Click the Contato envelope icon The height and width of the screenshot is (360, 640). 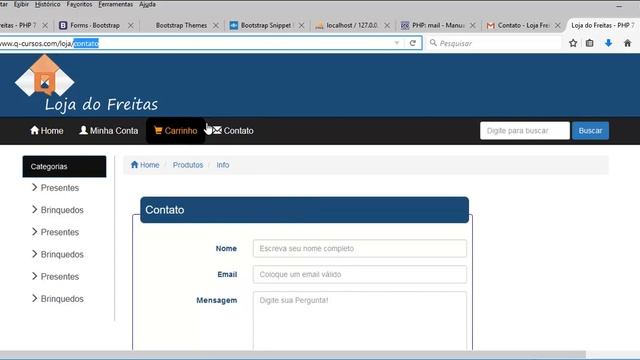pyautogui.click(x=217, y=130)
